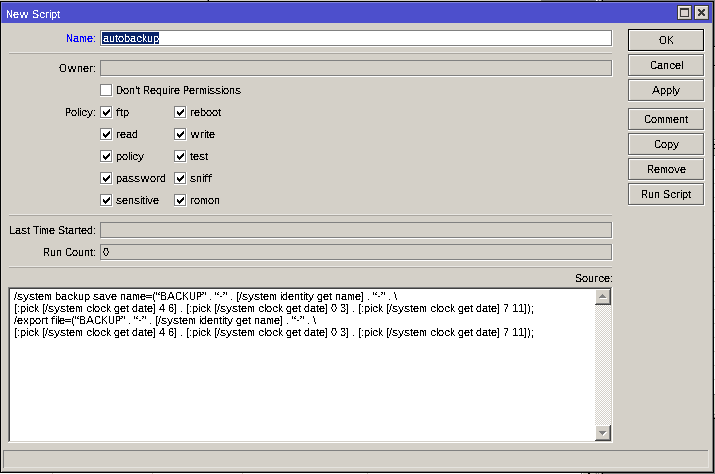Image resolution: width=715 pixels, height=474 pixels.
Task: Apply the script changes
Action: coord(665,90)
